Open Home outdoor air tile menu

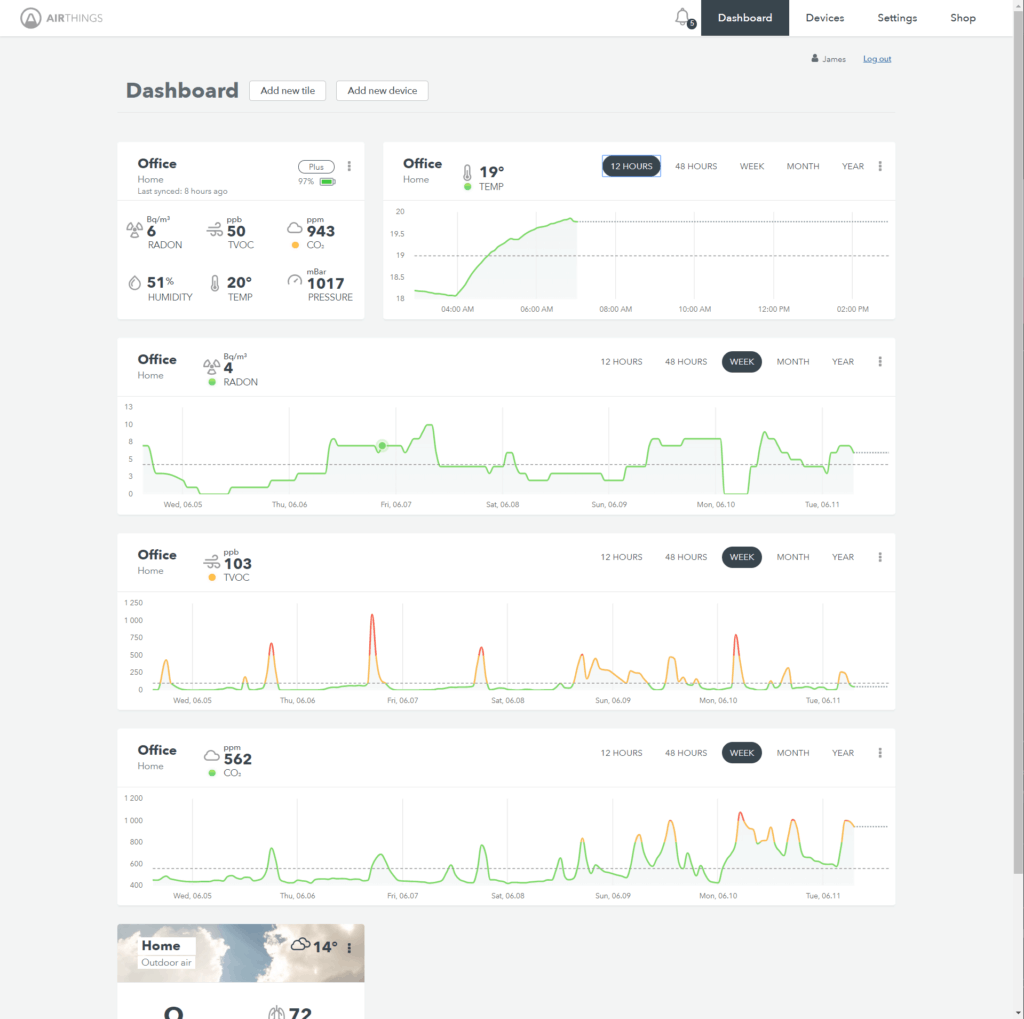(x=349, y=948)
